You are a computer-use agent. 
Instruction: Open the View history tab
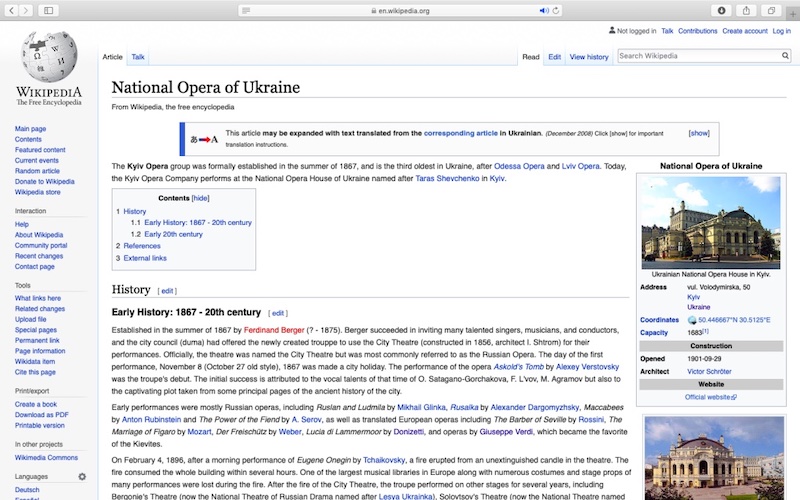point(589,57)
